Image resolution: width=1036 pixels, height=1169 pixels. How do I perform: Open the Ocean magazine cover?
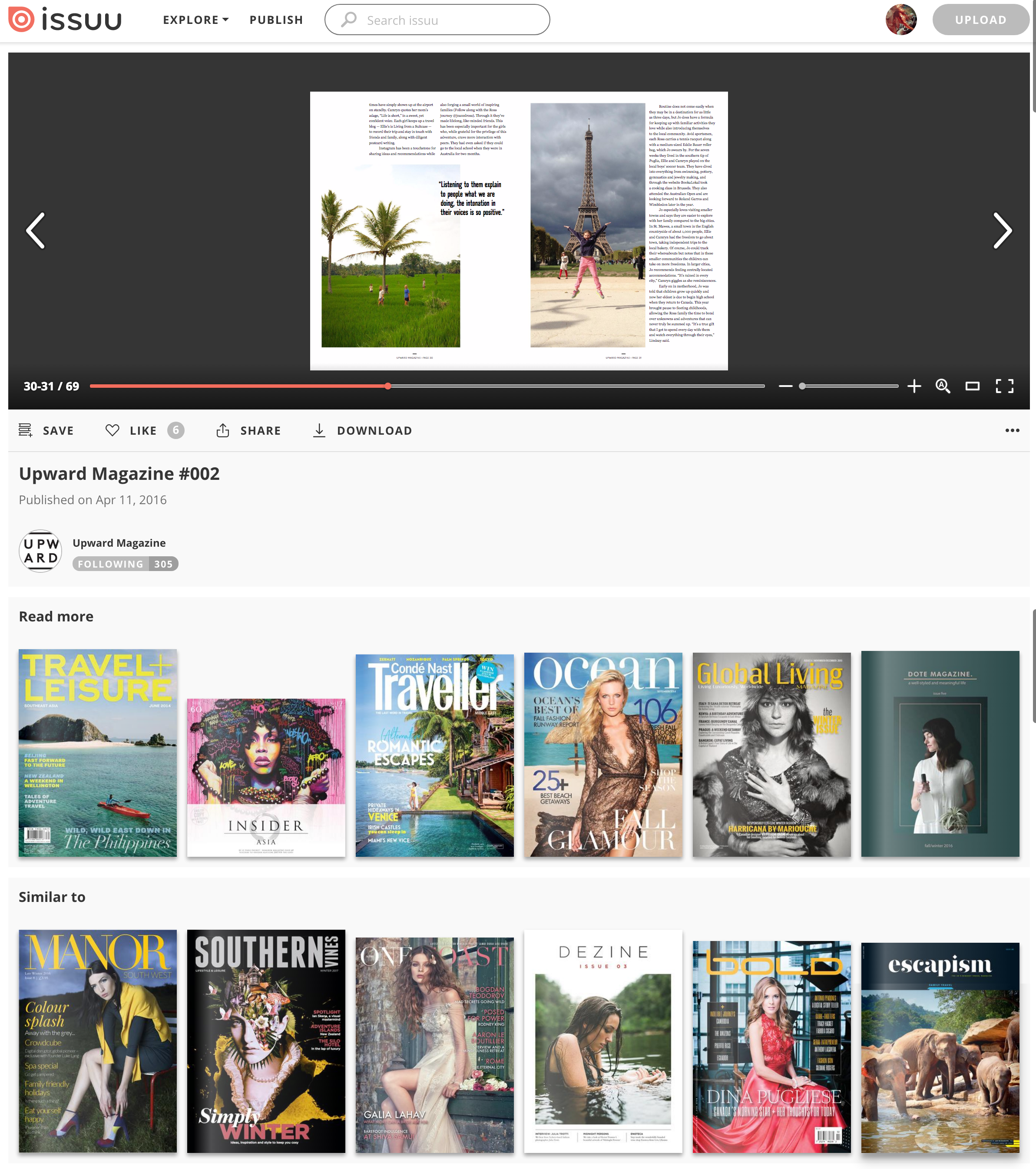603,754
